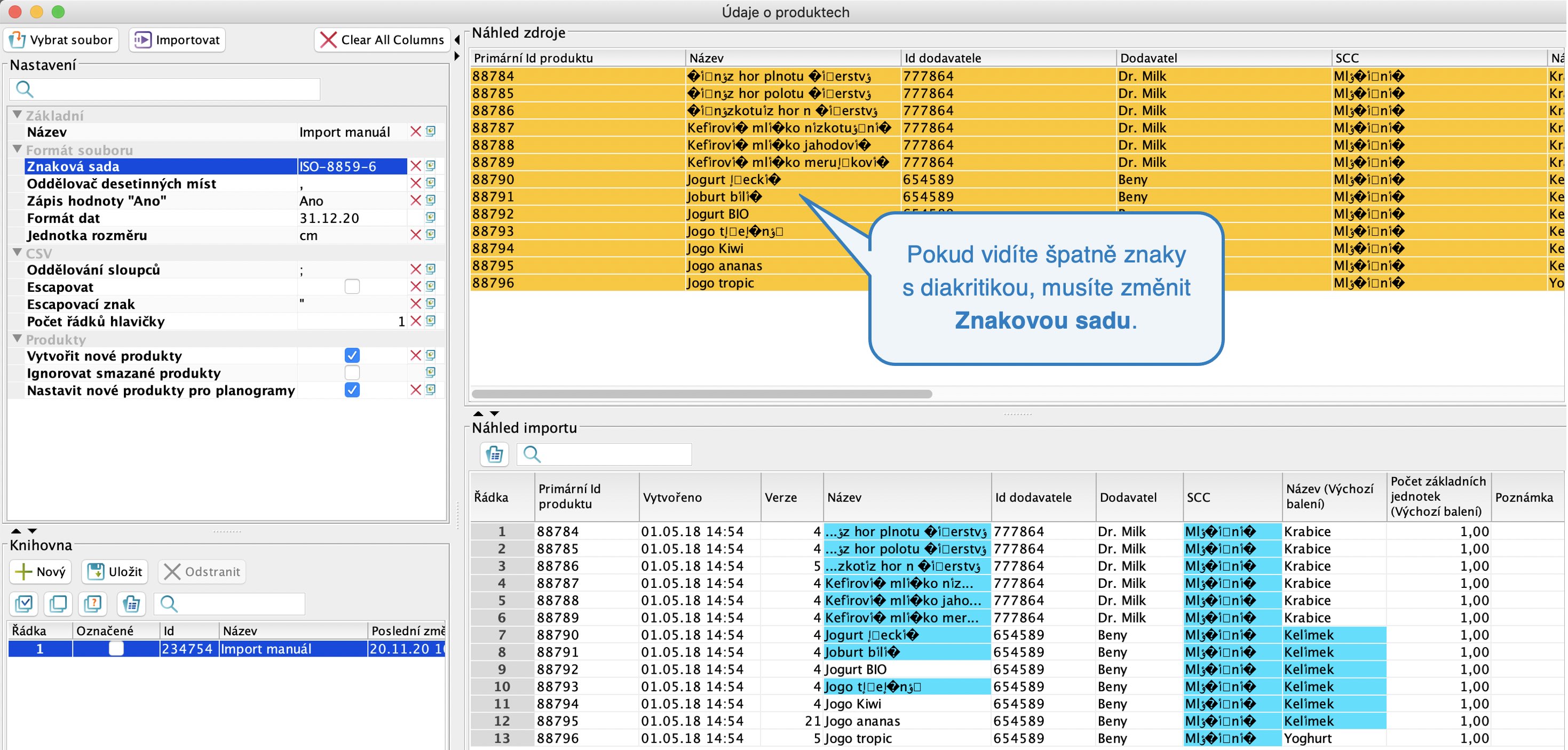This screenshot has width=1568, height=750.
Task: Click the Počet řádků hlavičky value 1
Action: (x=352, y=321)
